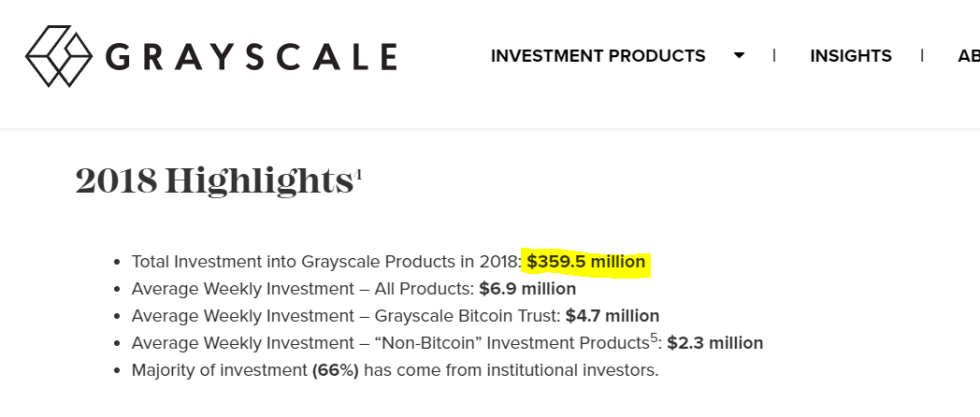
Task: Open the Investment Products menu
Action: point(598,56)
